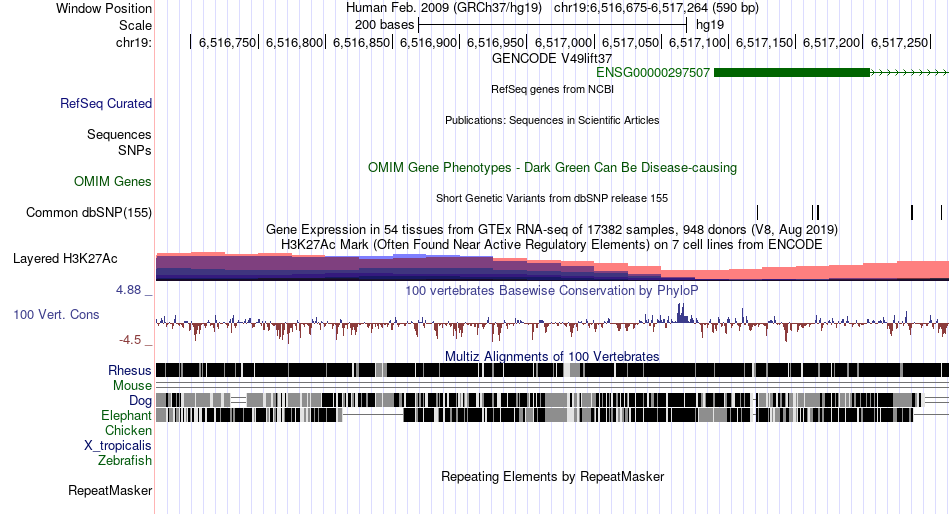Viewport: 950px width, 514px height.
Task: Click 100 vertebrates Basewise Conservation PhyloP title
Action: (x=552, y=290)
